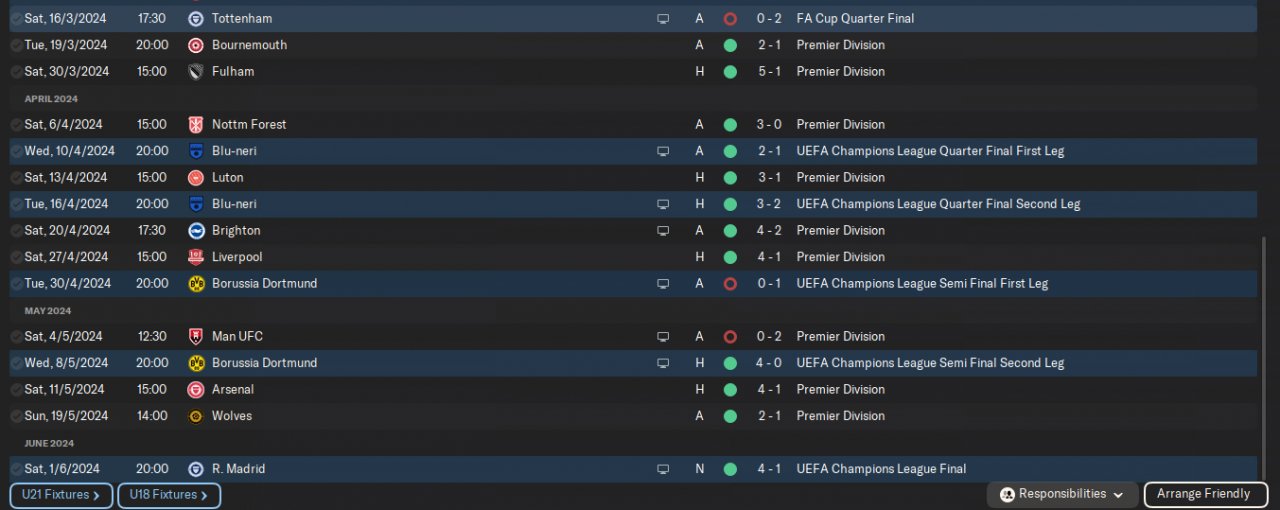Image resolution: width=1280 pixels, height=510 pixels.
Task: Click the Bournemouth club badge
Action: click(196, 45)
